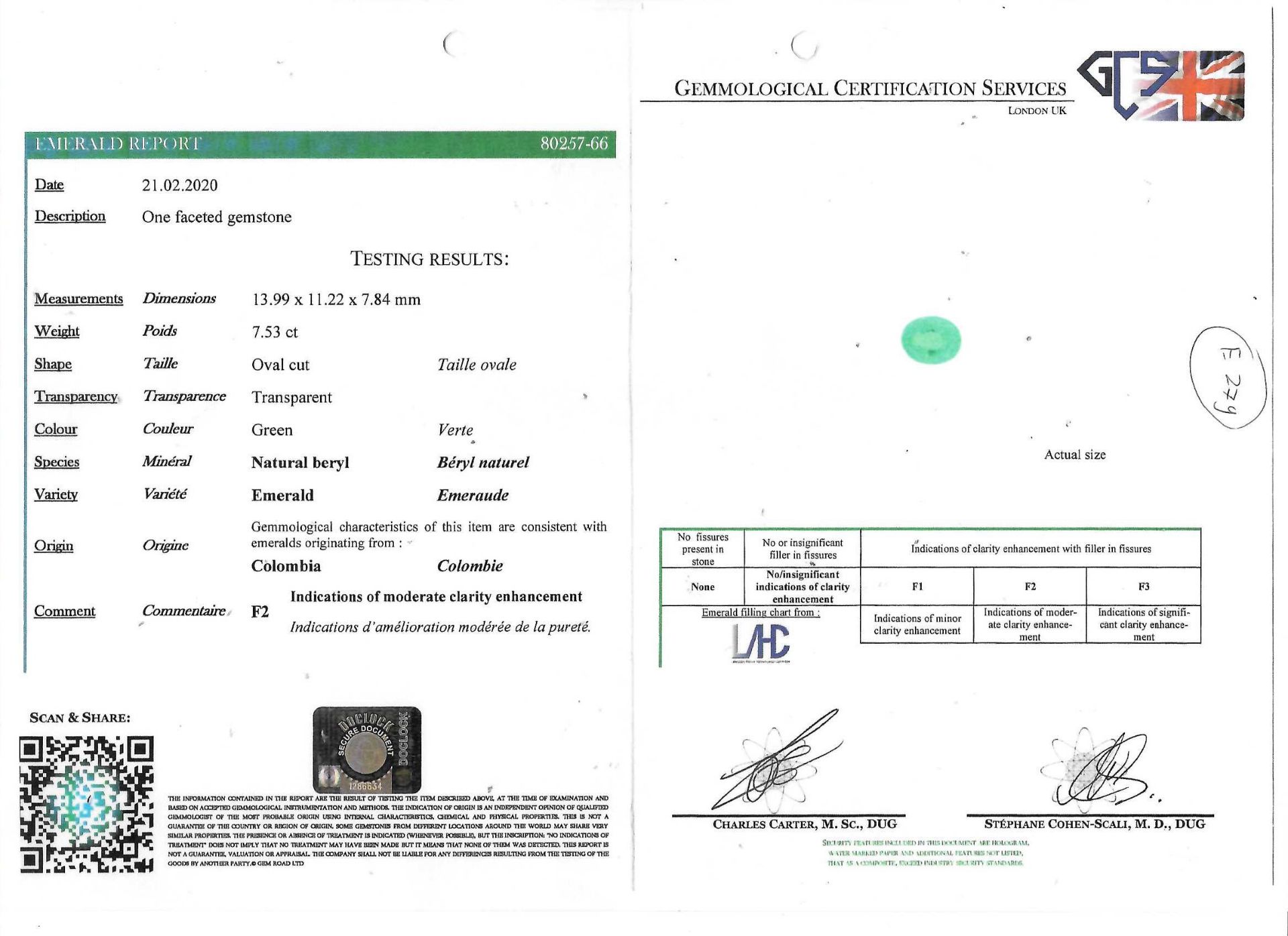Click the F3 cell in the chart
The image size is (1288, 936).
(1144, 587)
